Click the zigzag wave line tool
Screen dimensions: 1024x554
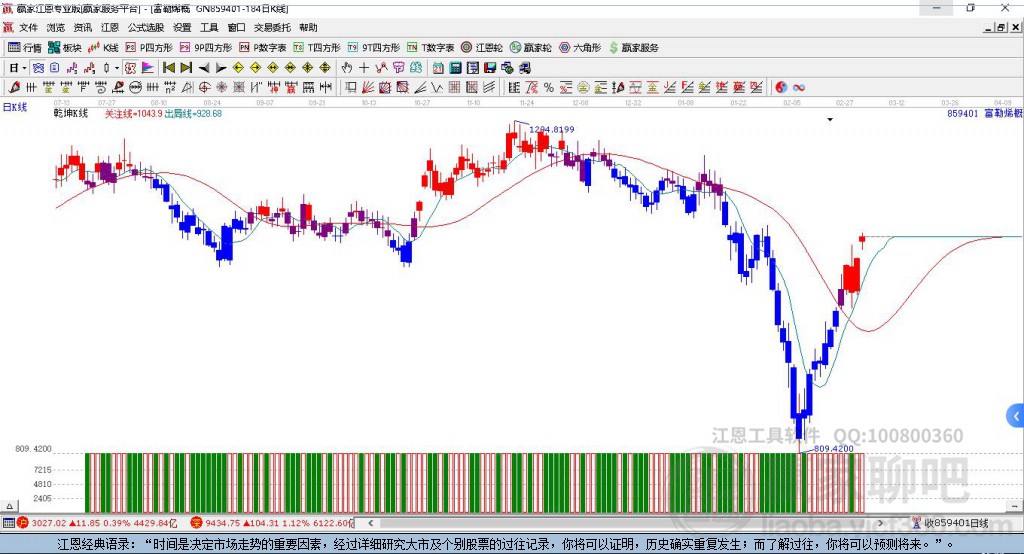pos(436,87)
